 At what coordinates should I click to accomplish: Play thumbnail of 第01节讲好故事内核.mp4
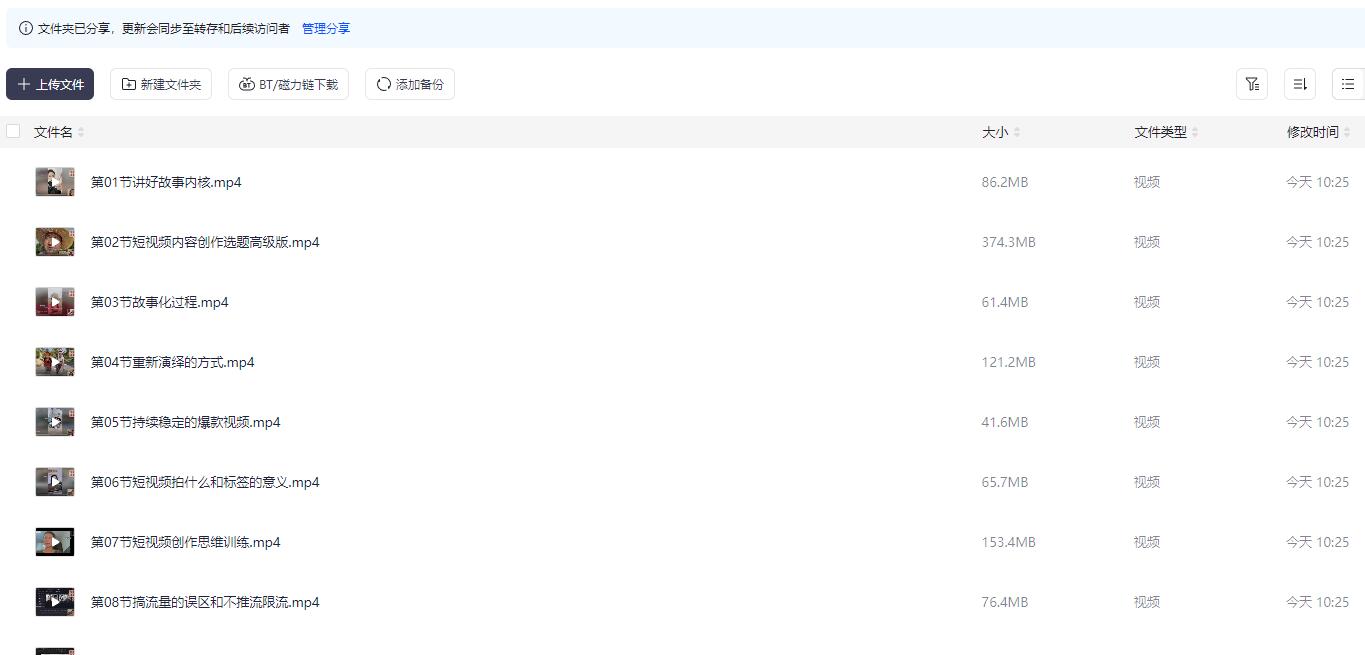point(55,182)
